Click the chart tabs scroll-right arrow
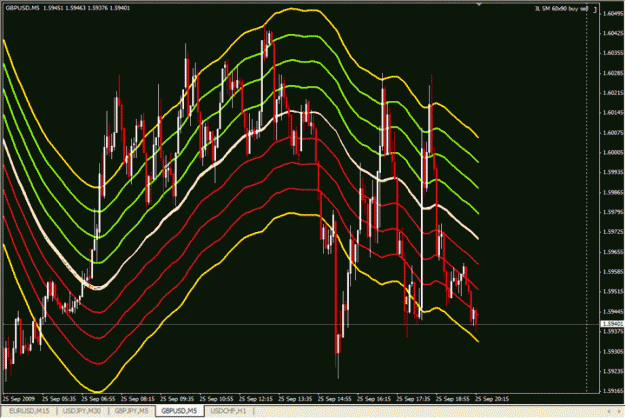Image resolution: width=625 pixels, height=418 pixels. pyautogui.click(x=619, y=411)
